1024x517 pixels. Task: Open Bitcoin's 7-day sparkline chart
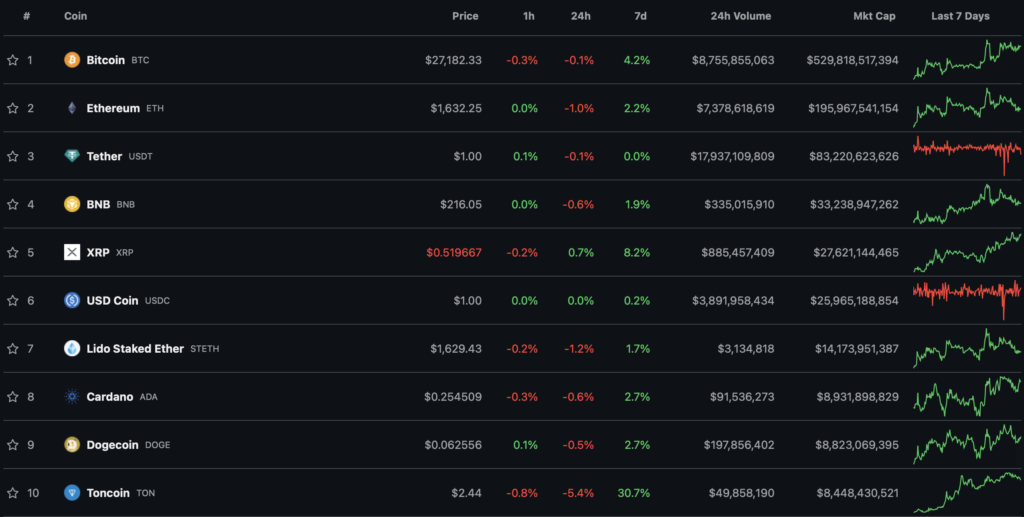pos(966,59)
